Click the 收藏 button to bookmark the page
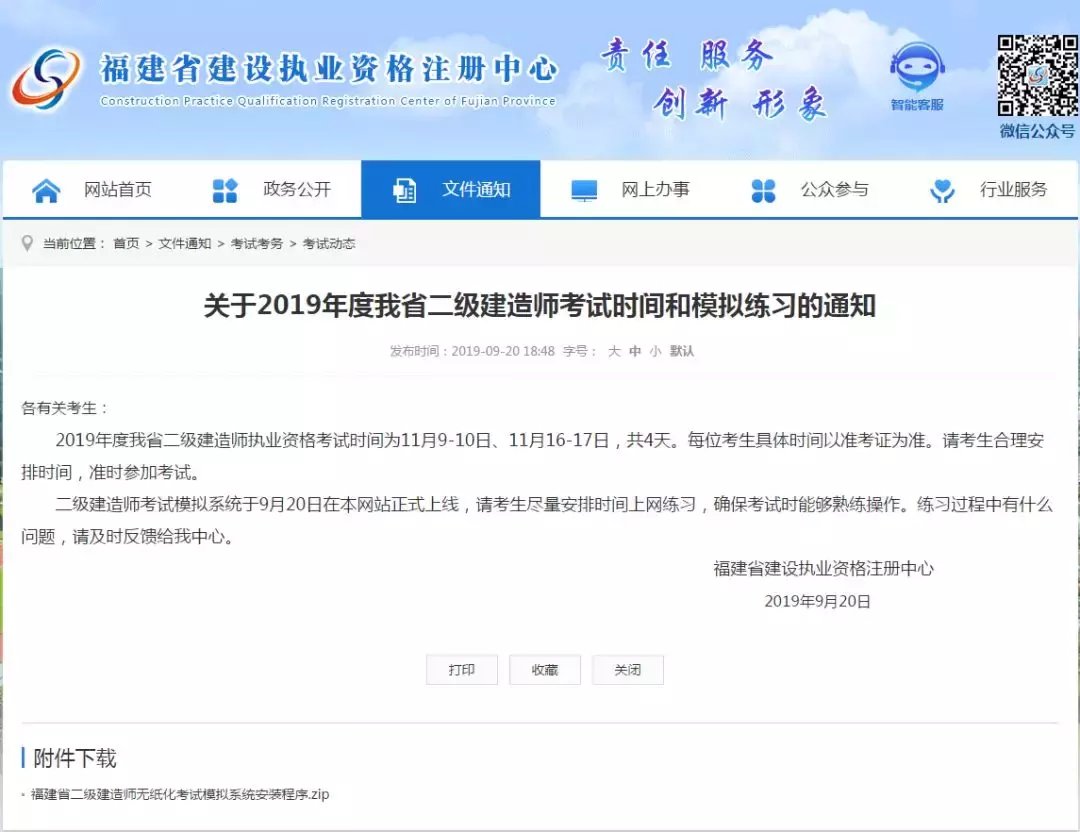This screenshot has width=1080, height=832. 545,670
